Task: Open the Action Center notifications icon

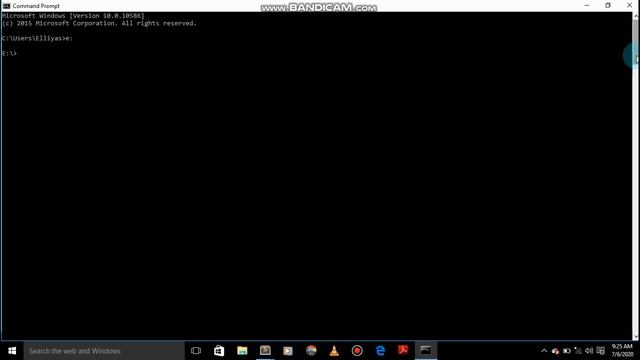Action: coord(600,351)
